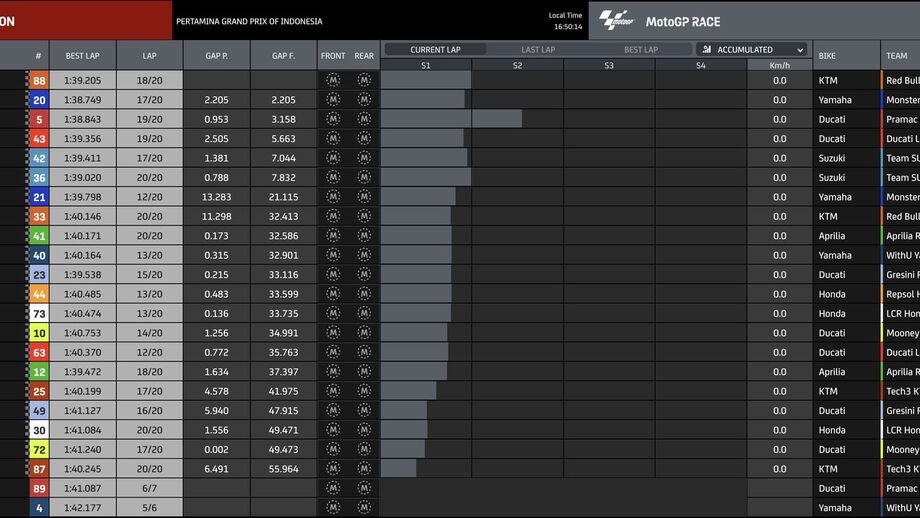
Task: Click the S3 sector header
Action: (609, 65)
